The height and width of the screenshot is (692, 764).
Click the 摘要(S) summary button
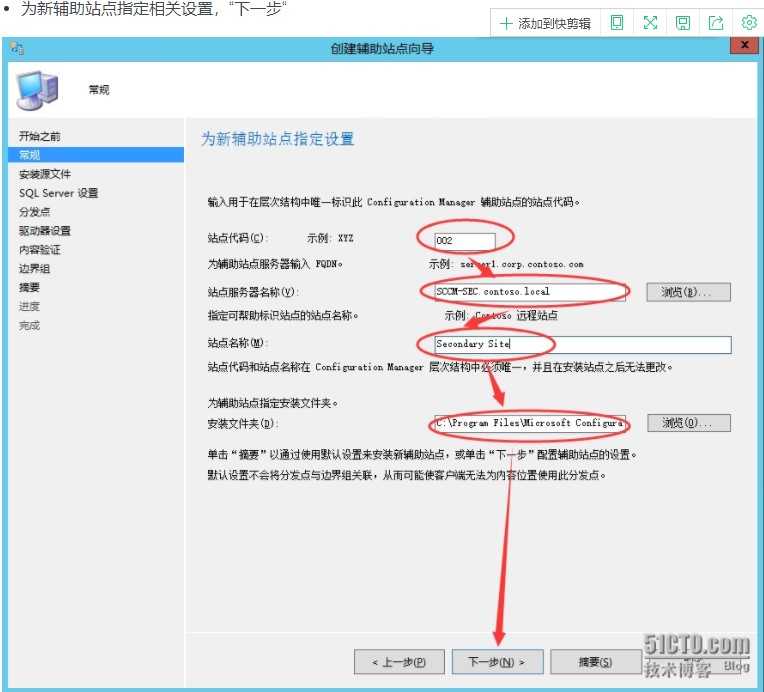tap(595, 662)
